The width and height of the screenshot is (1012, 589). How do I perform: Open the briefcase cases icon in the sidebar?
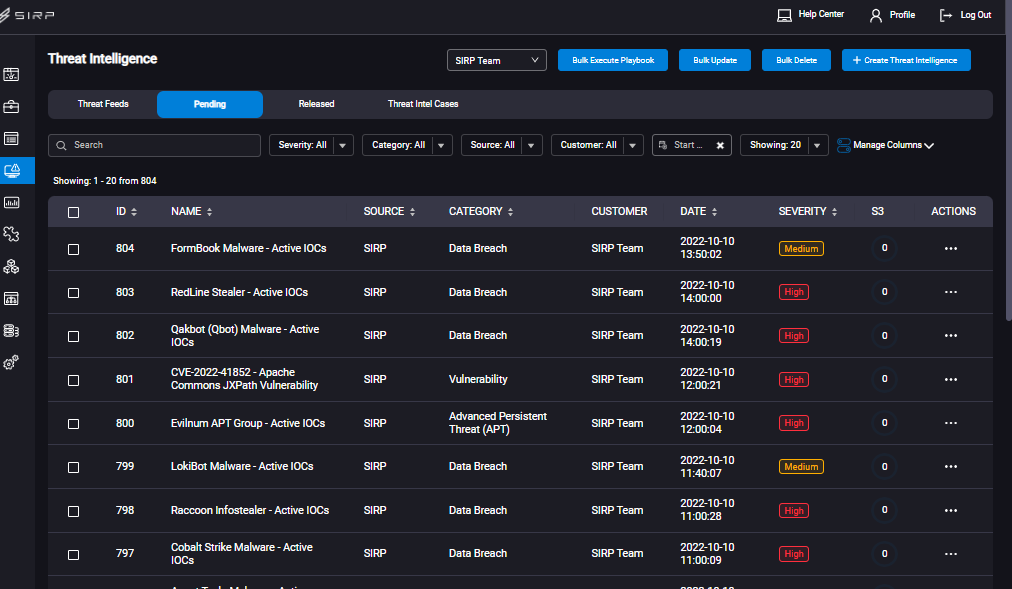[x=11, y=106]
